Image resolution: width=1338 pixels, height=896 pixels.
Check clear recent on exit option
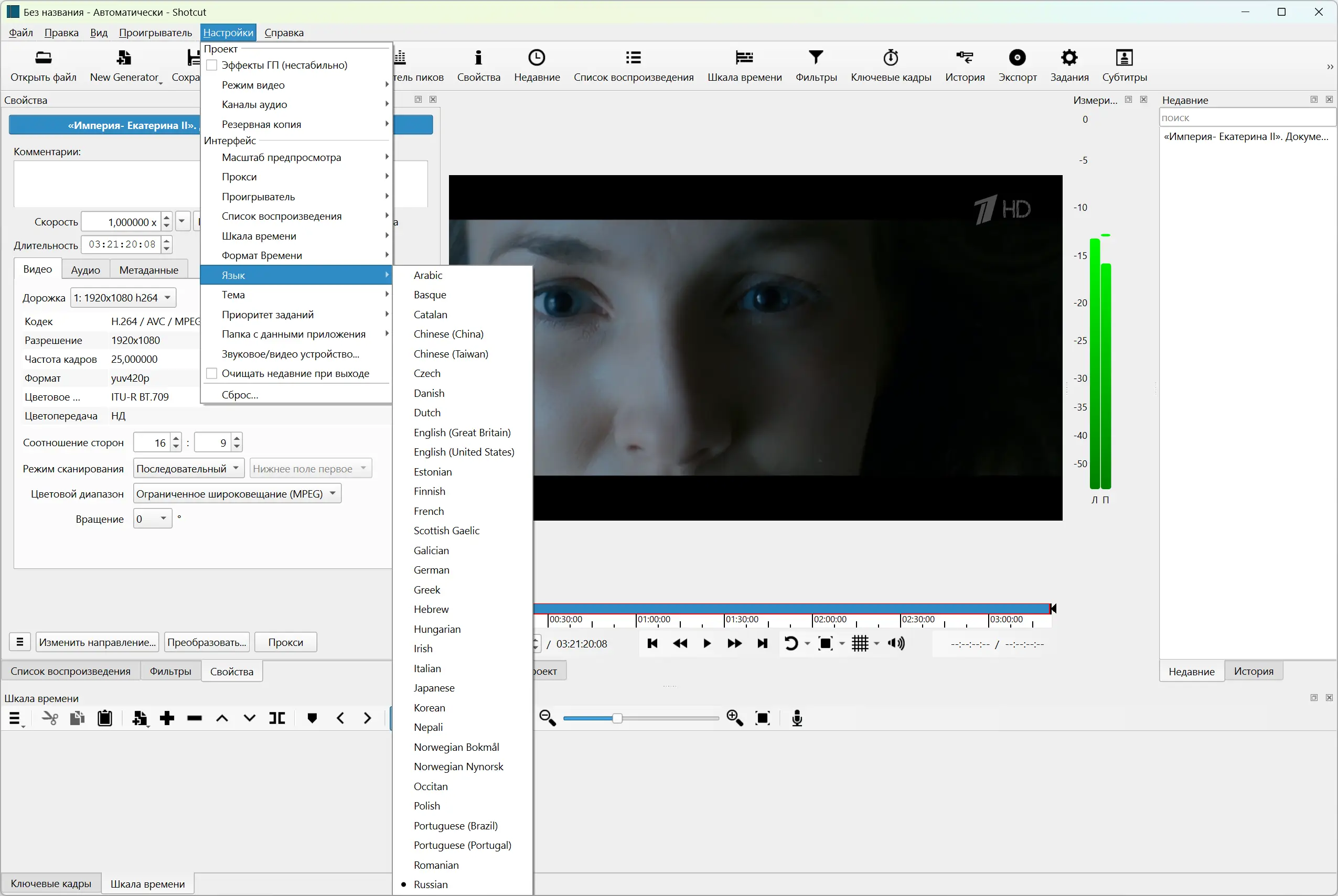pyautogui.click(x=211, y=374)
